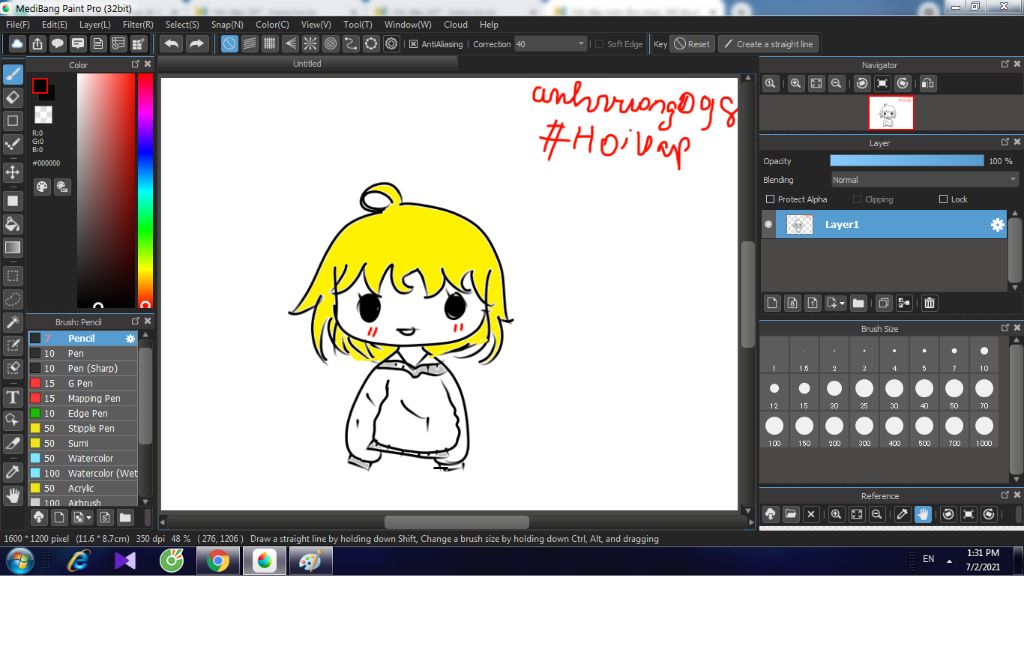Select the Hand tool
The height and width of the screenshot is (661, 1024).
tap(12, 495)
